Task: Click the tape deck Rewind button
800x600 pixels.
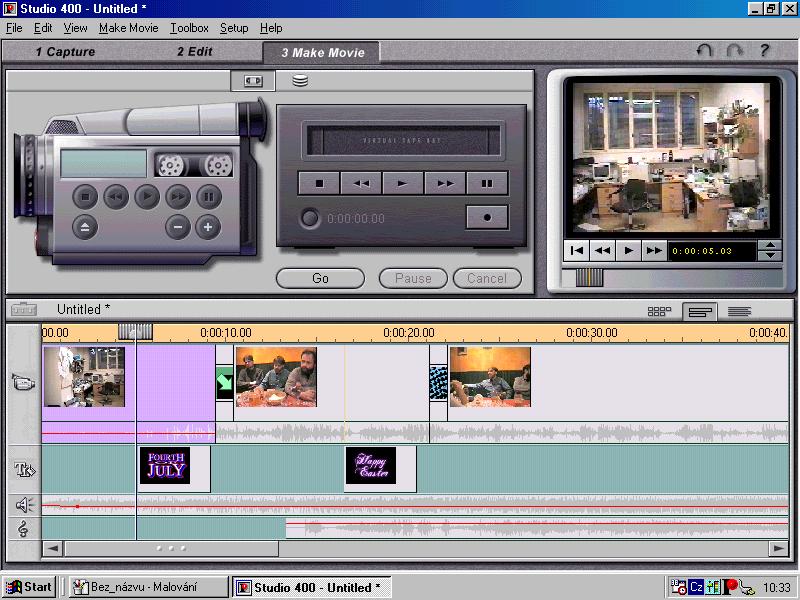Action: pos(361,183)
